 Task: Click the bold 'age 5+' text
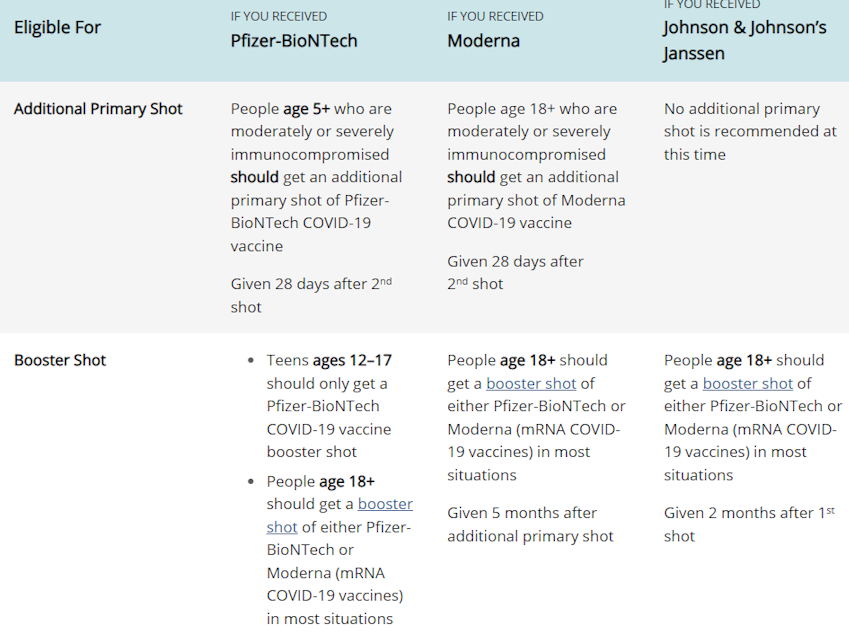pyautogui.click(x=306, y=109)
